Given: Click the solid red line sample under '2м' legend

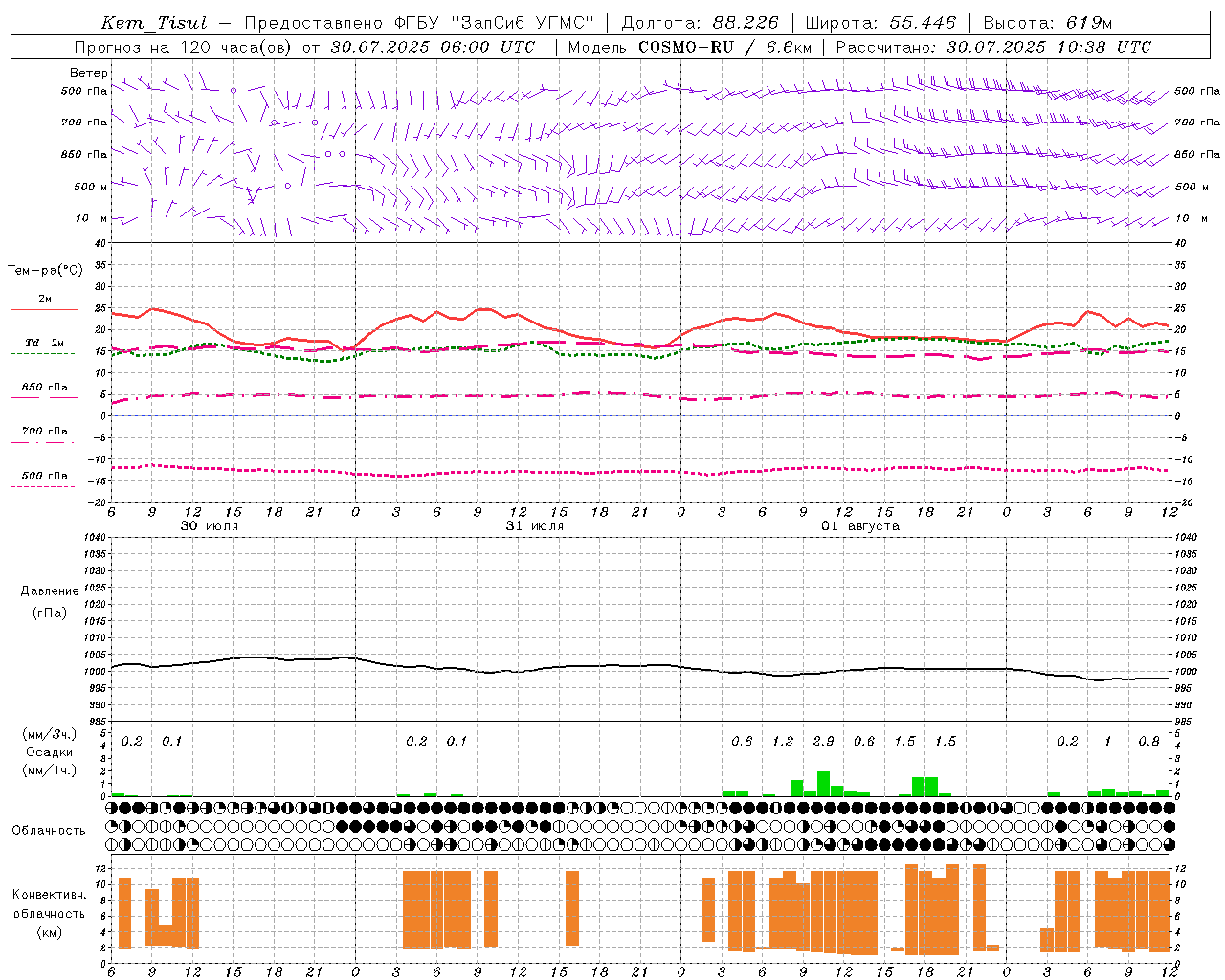Looking at the screenshot, I should click(44, 309).
